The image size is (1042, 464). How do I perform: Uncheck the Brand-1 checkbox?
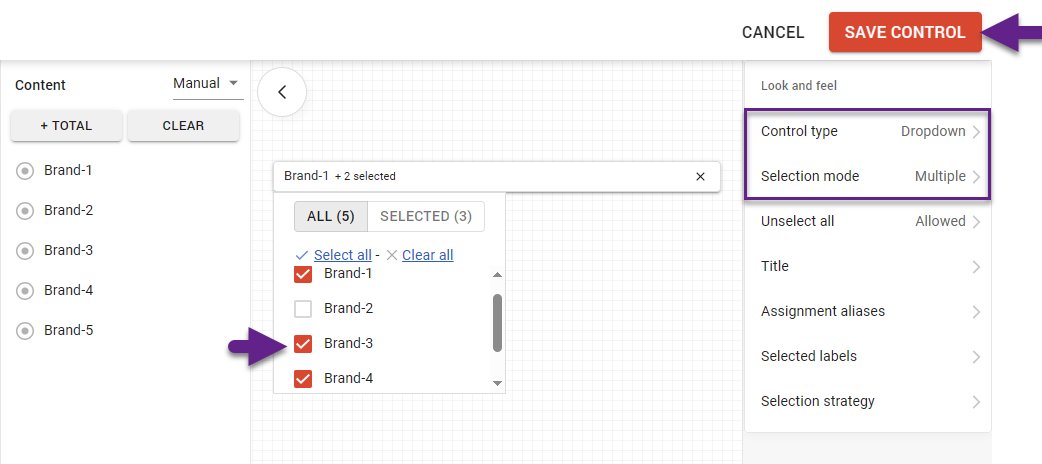304,274
